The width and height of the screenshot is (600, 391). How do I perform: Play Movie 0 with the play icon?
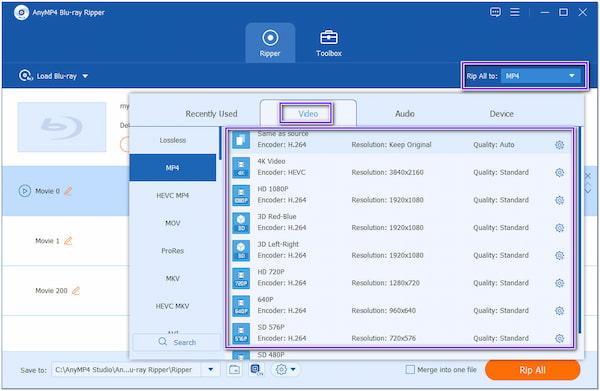24,191
